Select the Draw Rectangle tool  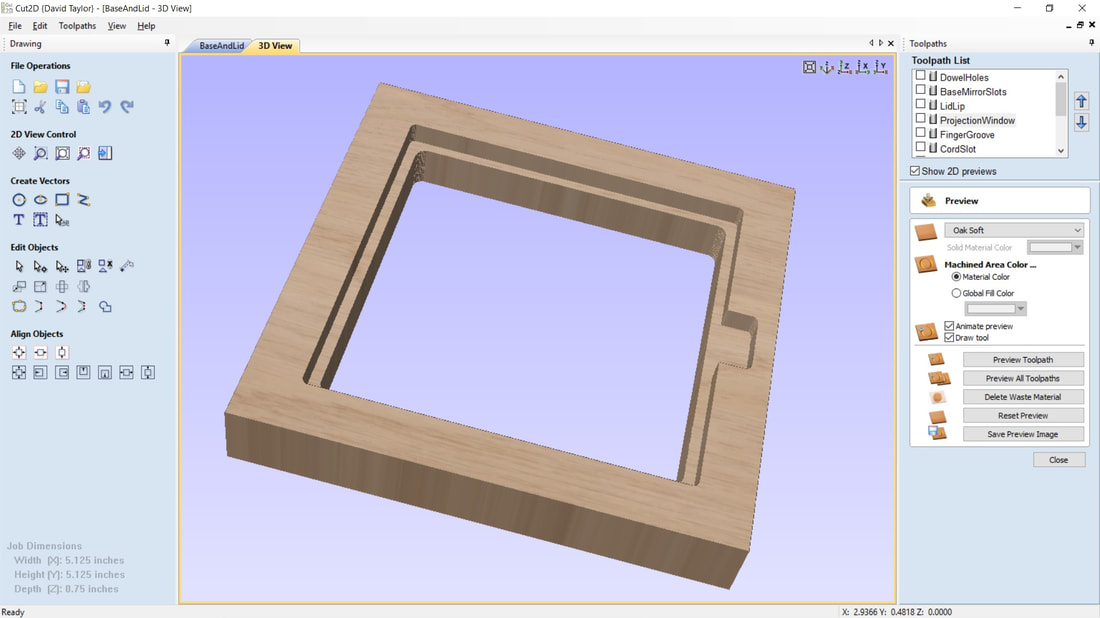(x=62, y=200)
